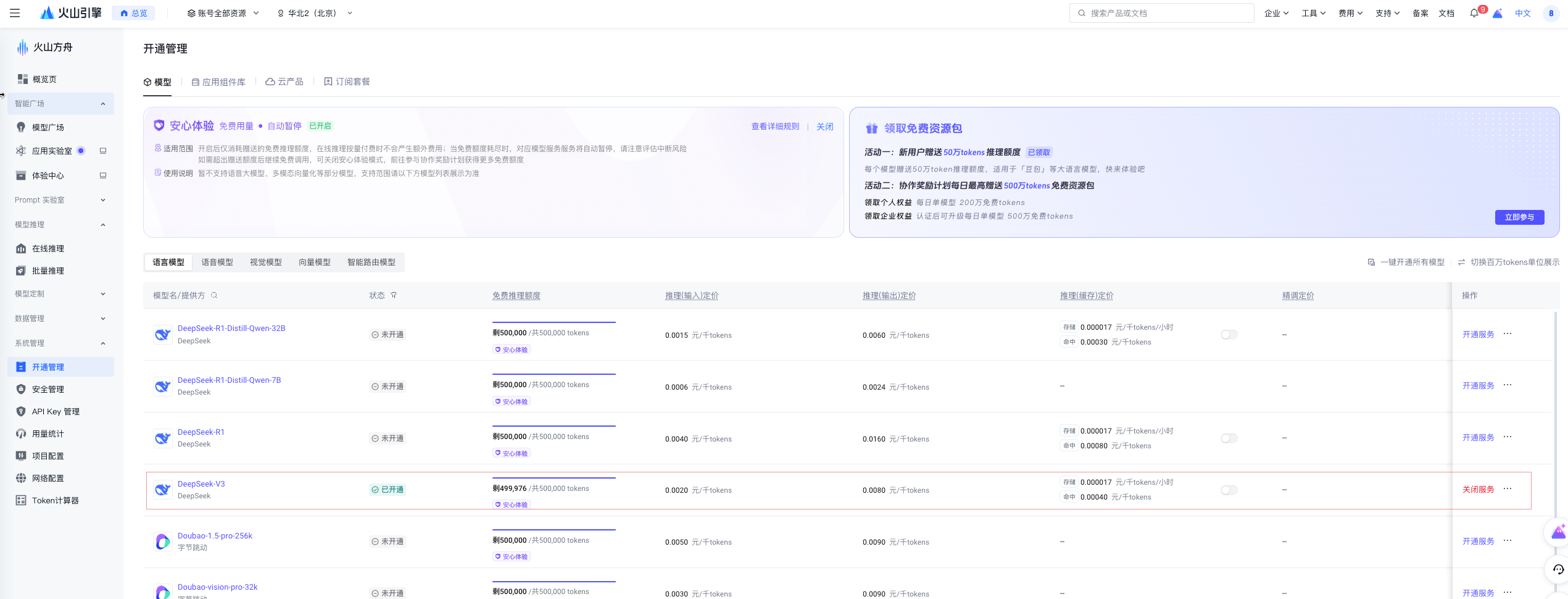
Task: Open the 企业 dropdown menu
Action: 1276,13
